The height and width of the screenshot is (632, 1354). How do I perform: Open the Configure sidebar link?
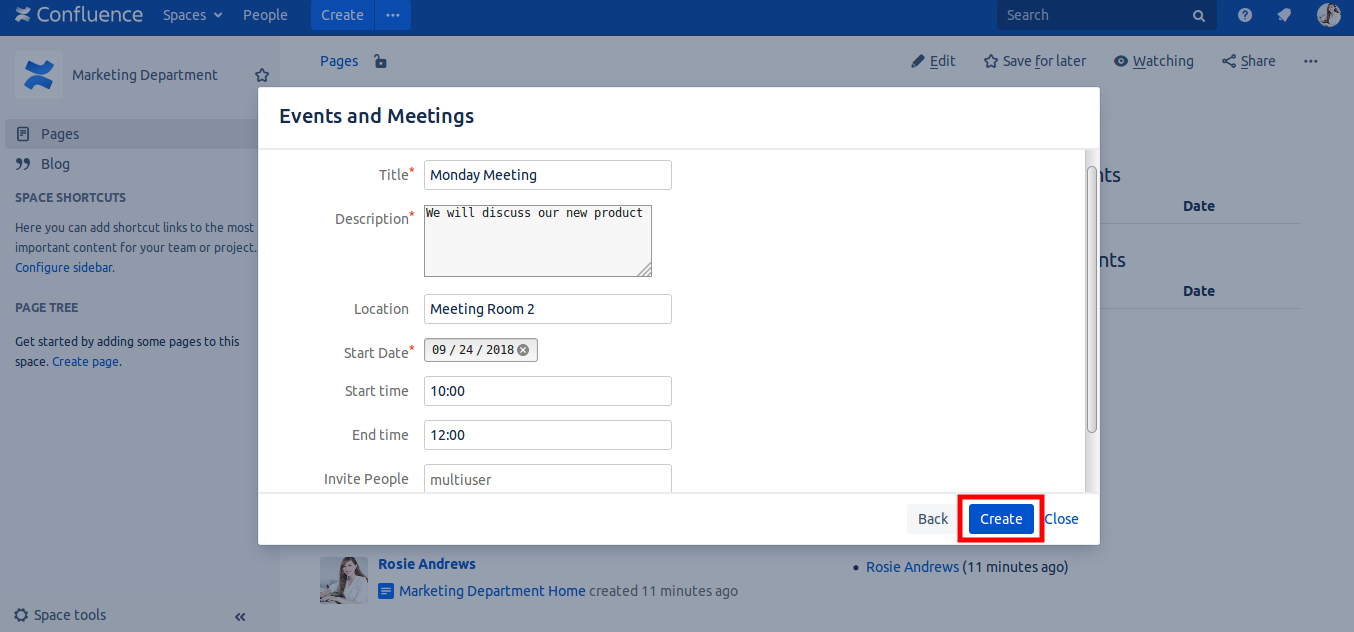tap(62, 267)
